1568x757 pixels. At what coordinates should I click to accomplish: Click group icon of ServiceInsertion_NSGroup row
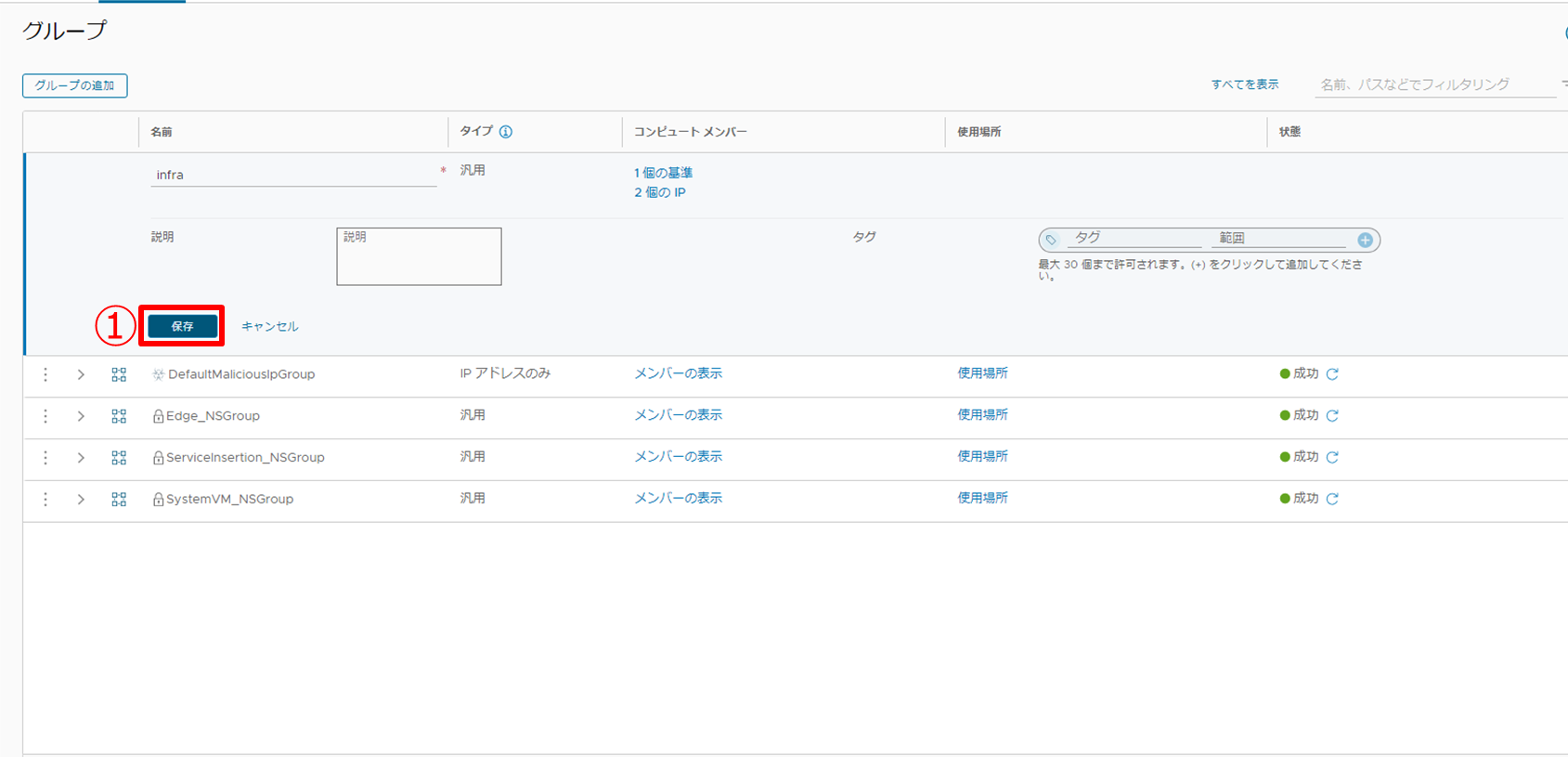pyautogui.click(x=119, y=458)
